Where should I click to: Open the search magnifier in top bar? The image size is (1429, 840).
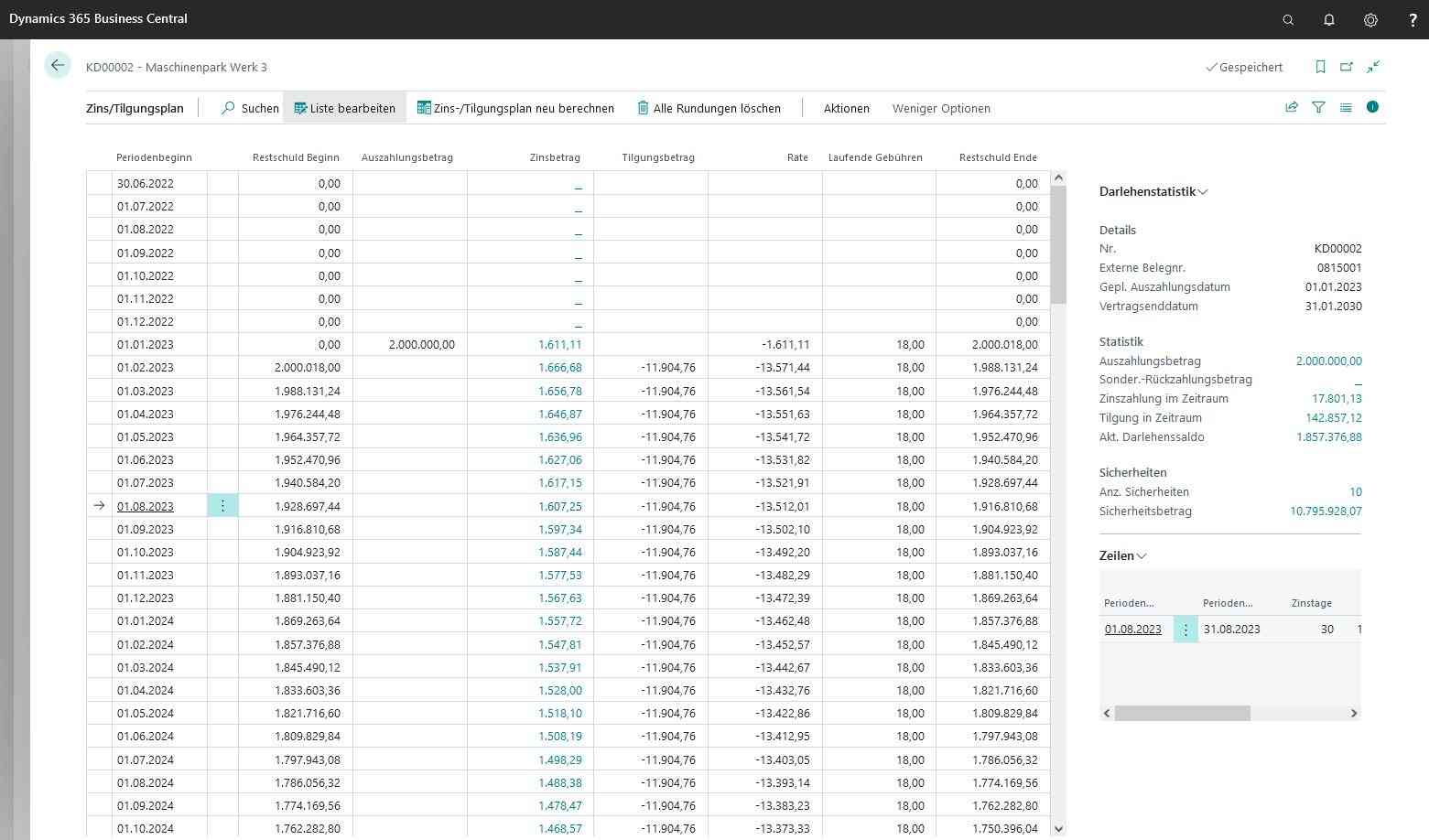tap(1288, 19)
